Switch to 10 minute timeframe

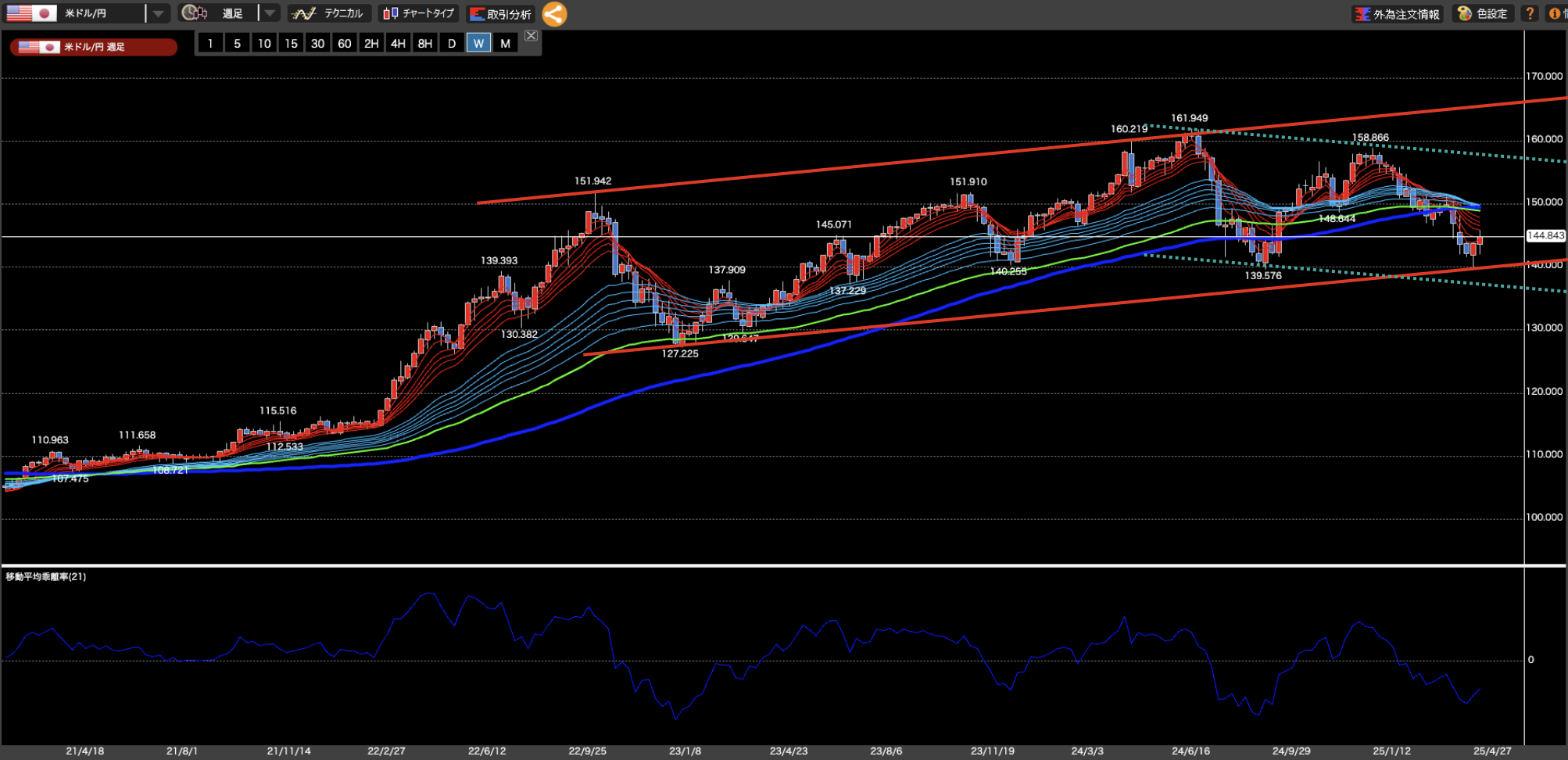pos(264,43)
